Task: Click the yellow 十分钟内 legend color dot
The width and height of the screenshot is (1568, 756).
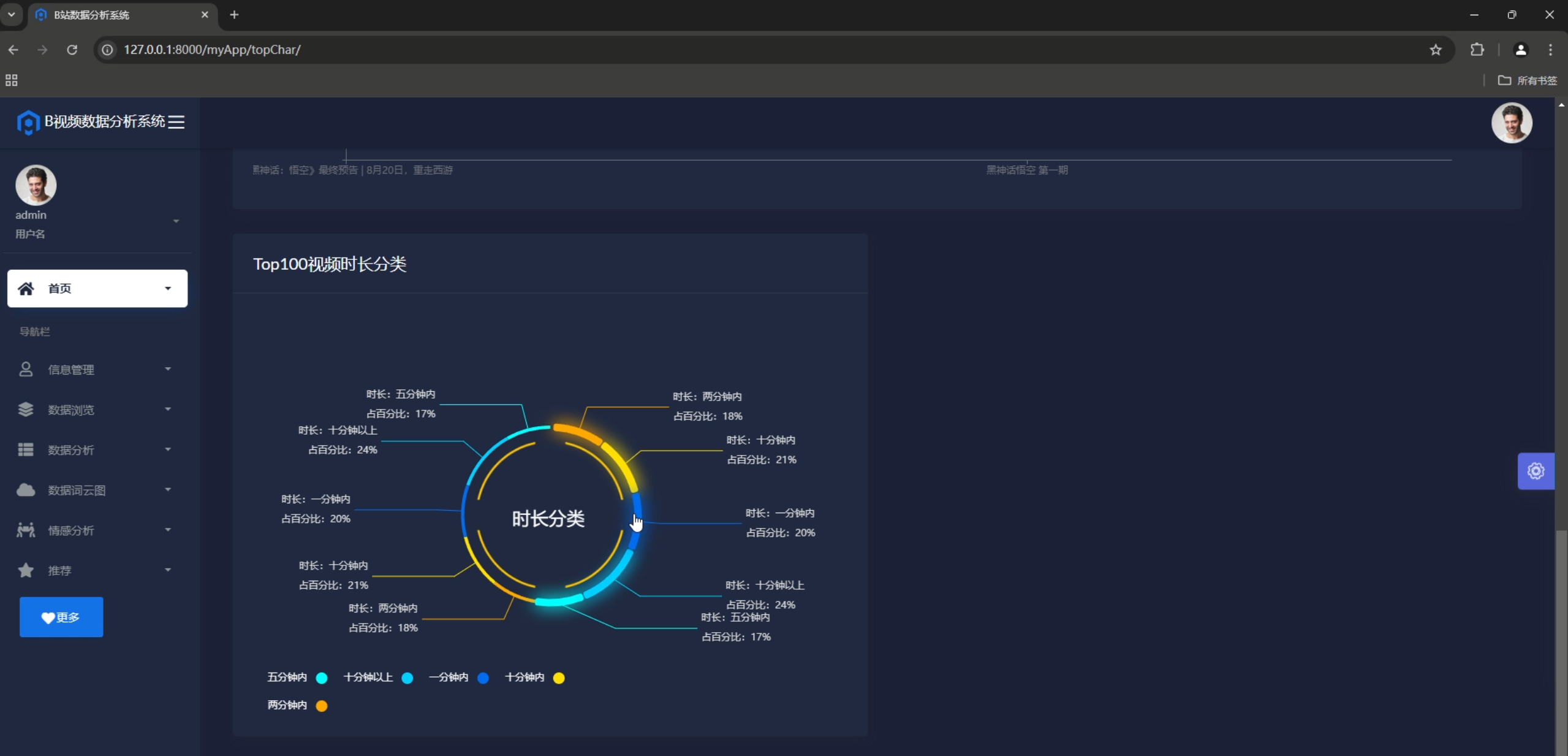Action: coord(559,678)
